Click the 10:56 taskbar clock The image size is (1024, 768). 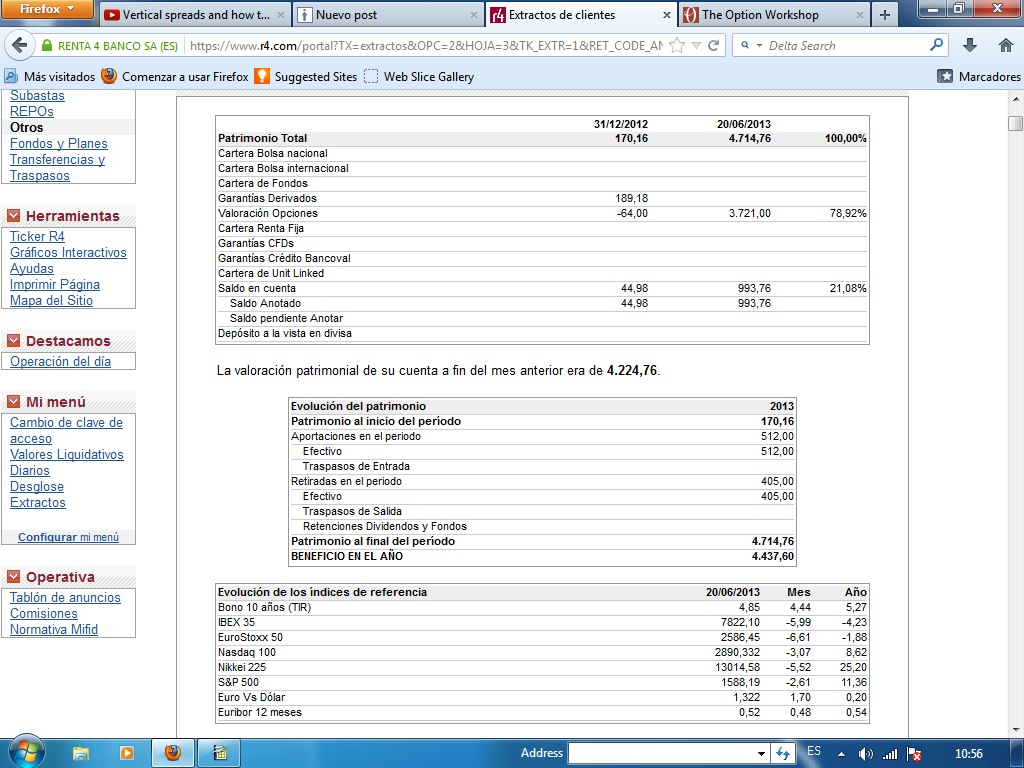(968, 754)
